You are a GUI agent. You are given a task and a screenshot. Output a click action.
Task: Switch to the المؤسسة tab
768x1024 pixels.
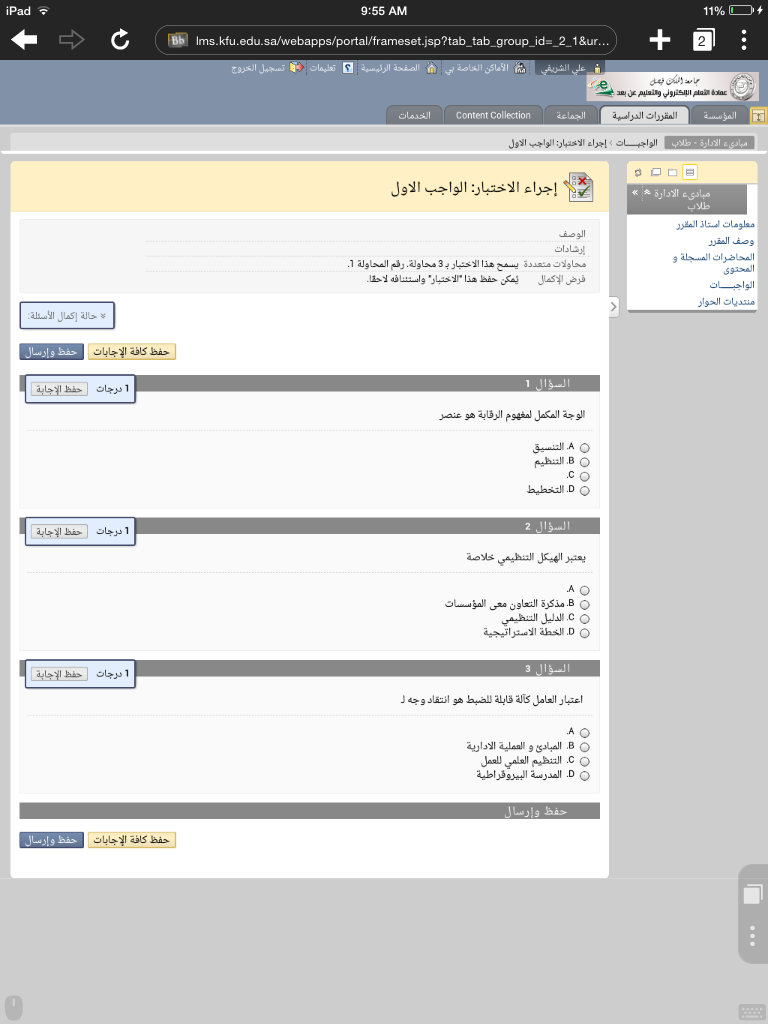(x=719, y=116)
